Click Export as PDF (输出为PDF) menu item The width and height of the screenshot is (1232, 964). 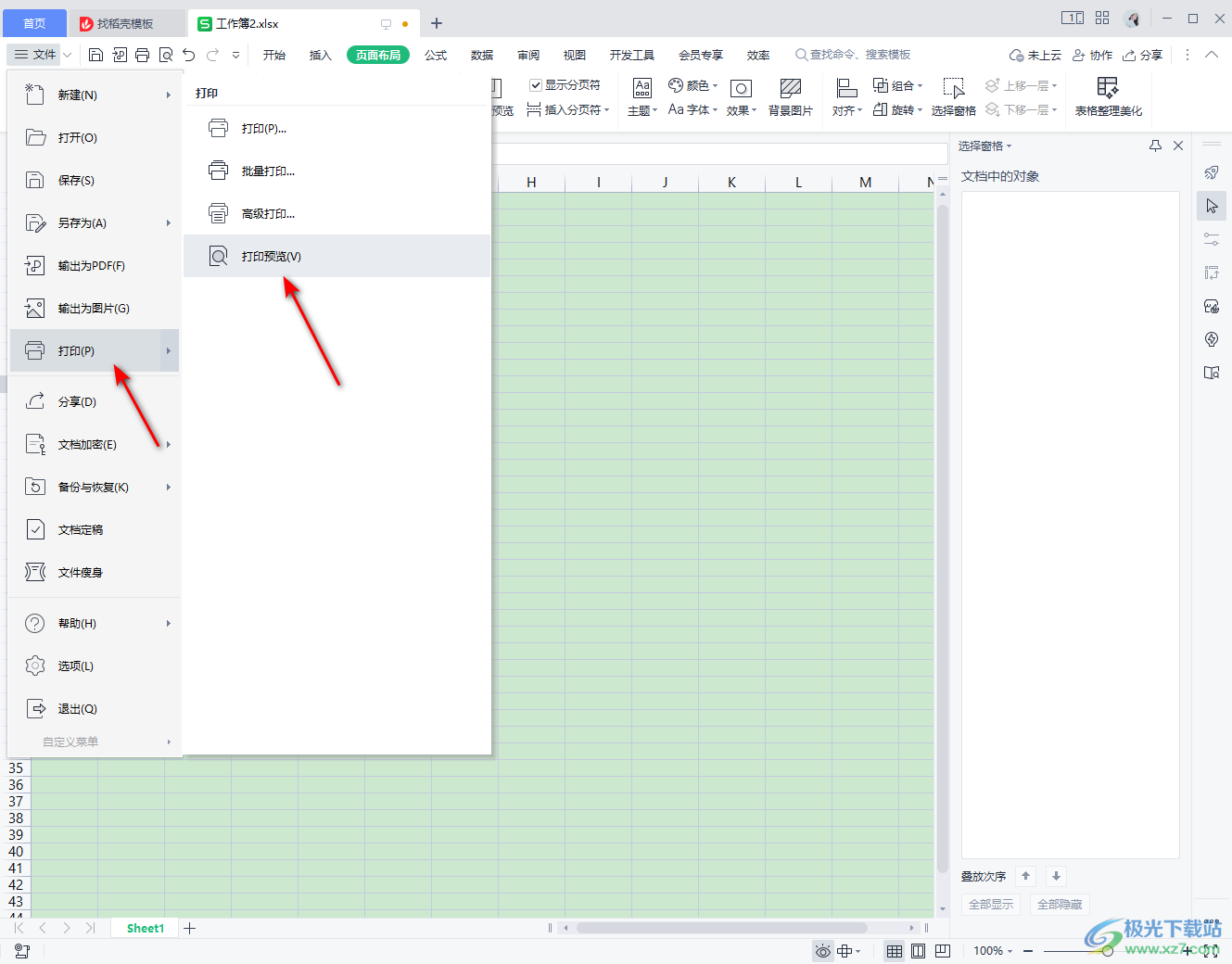tap(94, 265)
